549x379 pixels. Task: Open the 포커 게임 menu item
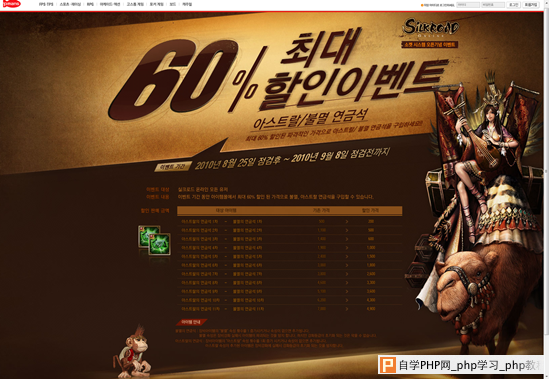[x=157, y=5]
